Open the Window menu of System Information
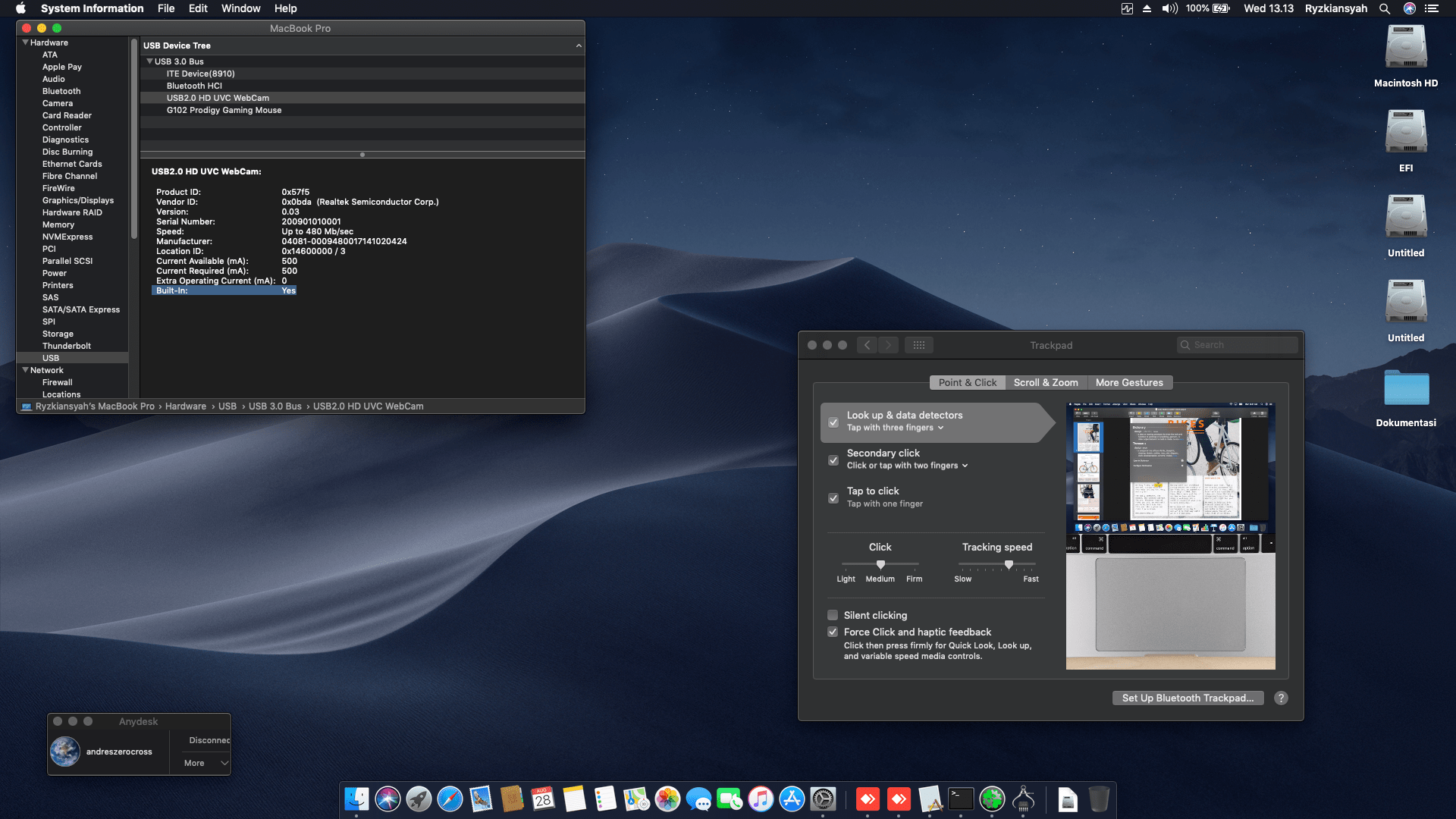 pos(240,8)
